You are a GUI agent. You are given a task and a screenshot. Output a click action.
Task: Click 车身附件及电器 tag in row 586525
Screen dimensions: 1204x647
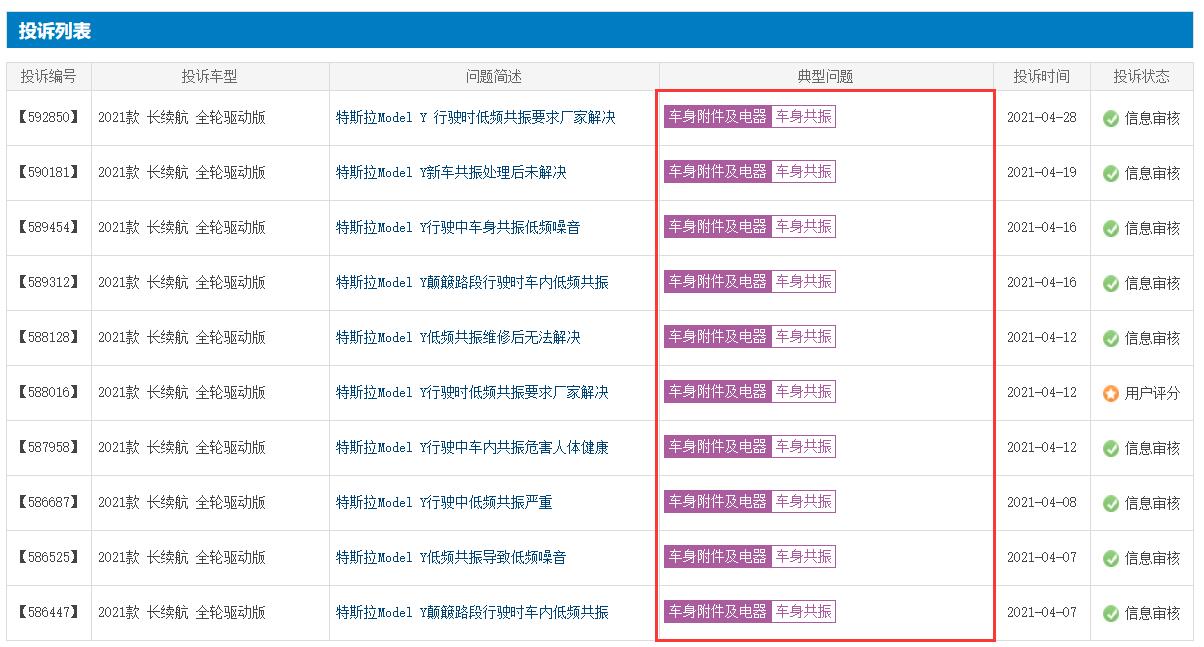pyautogui.click(x=717, y=557)
